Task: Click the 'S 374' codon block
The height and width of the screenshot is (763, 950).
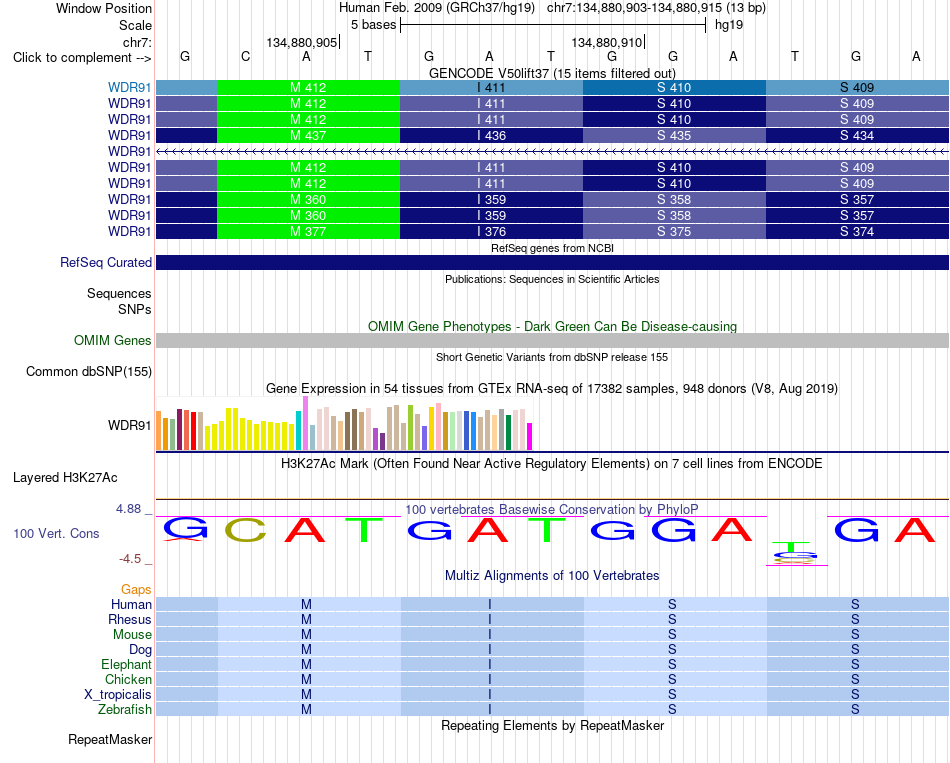Action: tap(857, 232)
